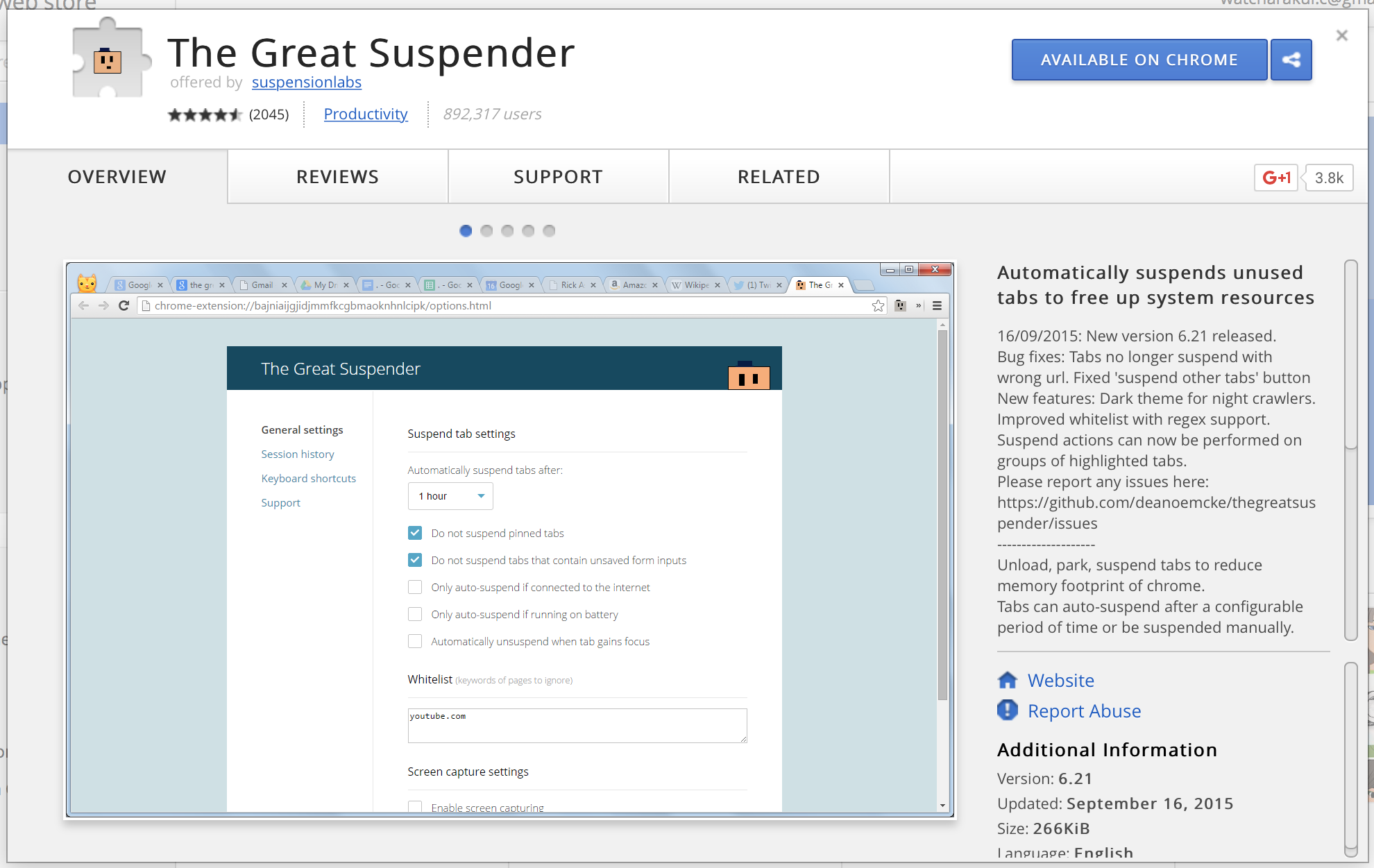This screenshot has width=1374, height=868.
Task: Select General settings in options sidebar
Action: point(302,429)
